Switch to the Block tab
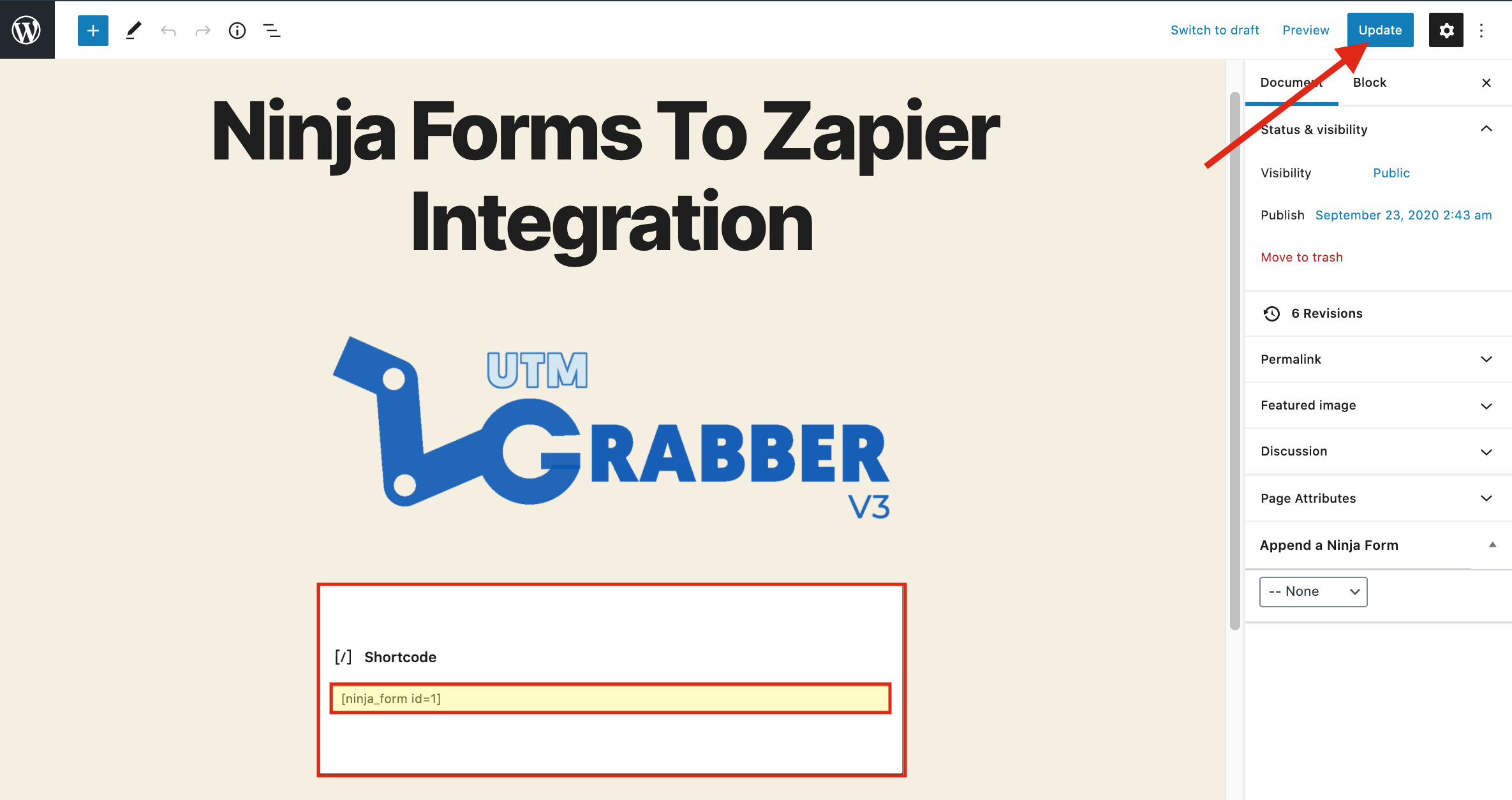The height and width of the screenshot is (800, 1512). 1369,82
